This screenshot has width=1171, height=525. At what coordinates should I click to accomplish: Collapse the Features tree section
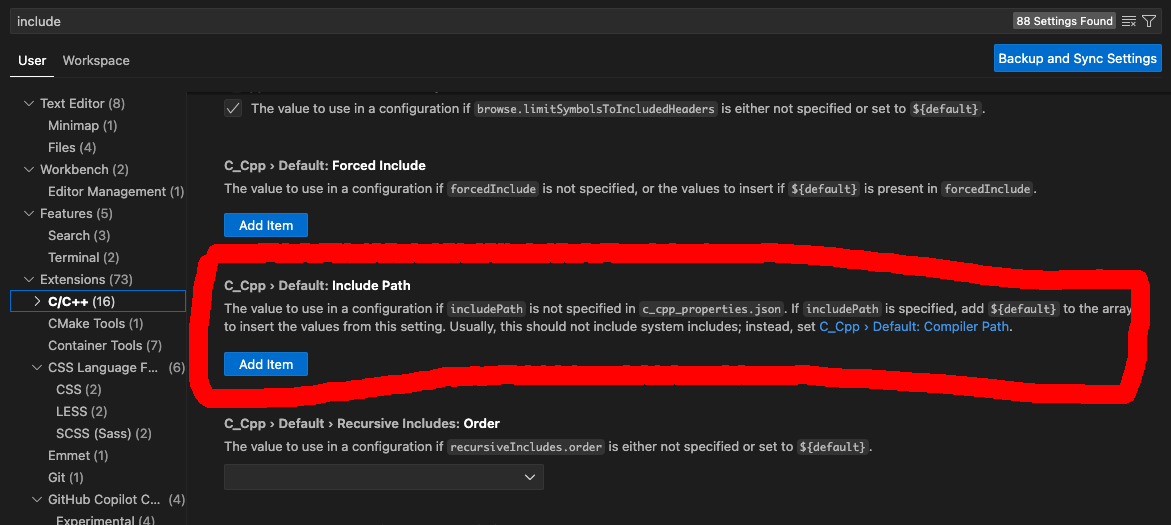pyautogui.click(x=29, y=214)
